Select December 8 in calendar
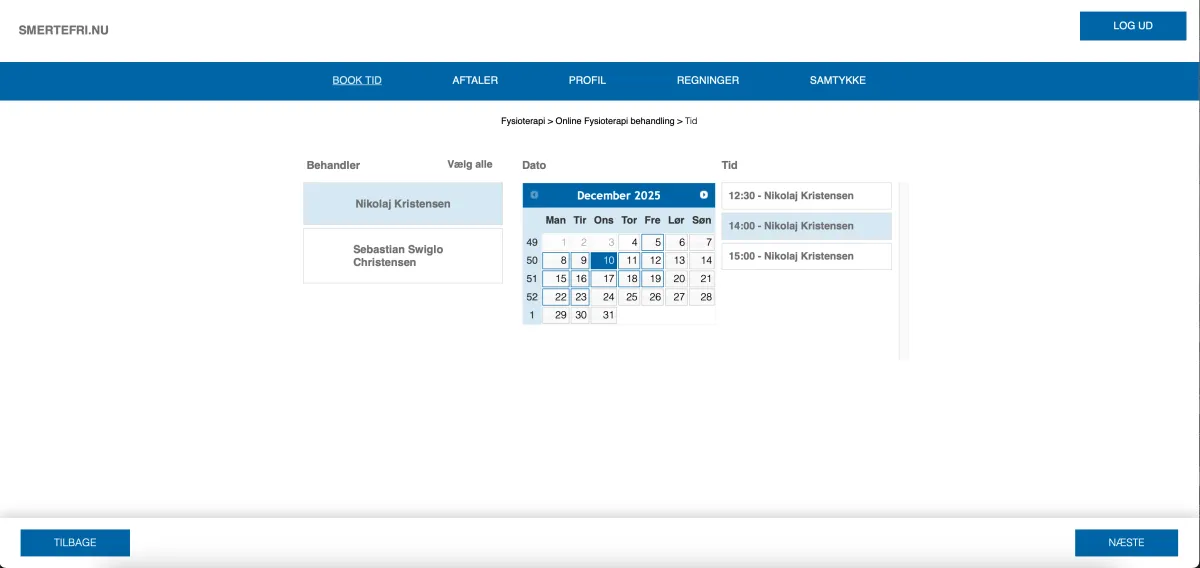Viewport: 1200px width, 568px height. click(x=556, y=261)
